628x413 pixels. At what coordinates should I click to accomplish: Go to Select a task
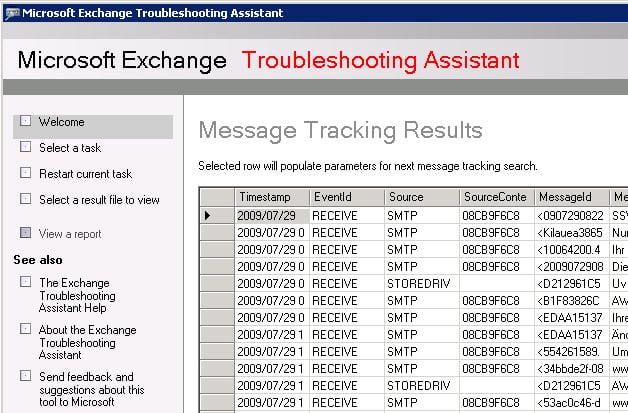[70, 148]
